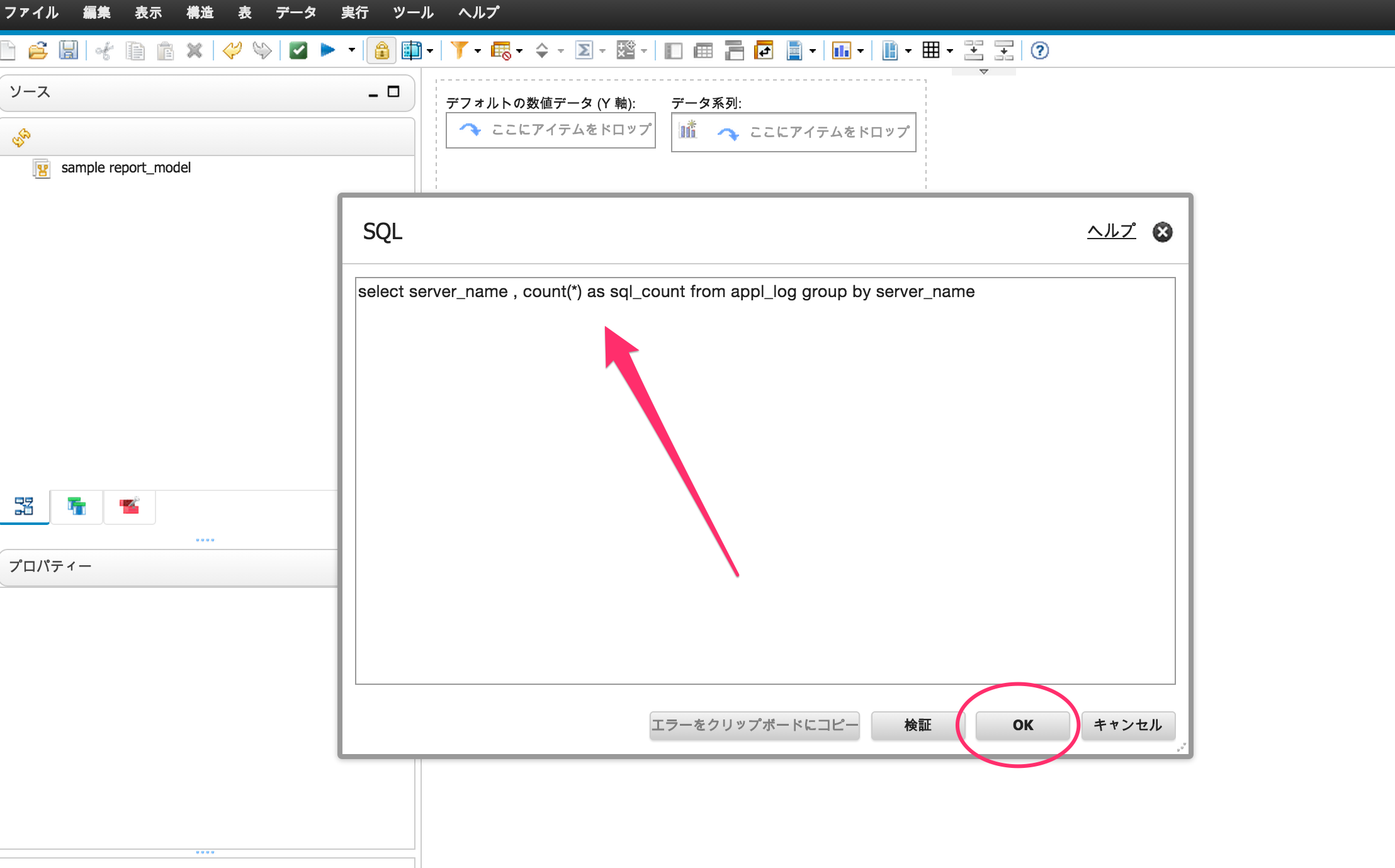Minimize the Source panel
1395x868 pixels.
[x=373, y=93]
